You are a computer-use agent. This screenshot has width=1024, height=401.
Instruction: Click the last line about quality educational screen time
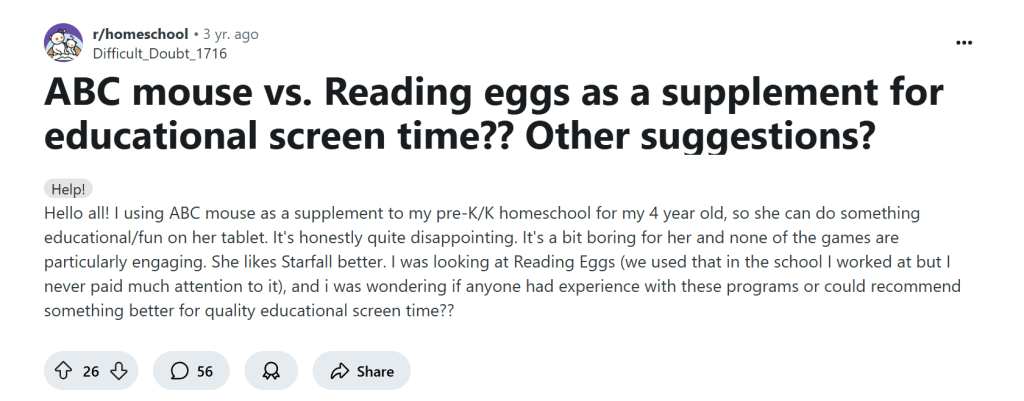pyautogui.click(x=250, y=310)
